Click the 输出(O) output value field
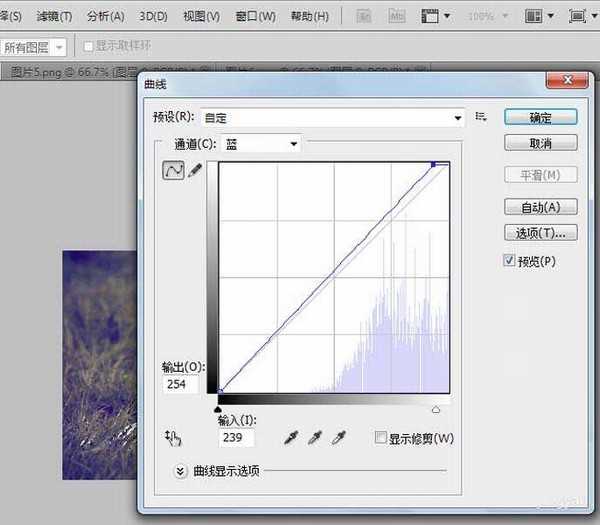 181,384
